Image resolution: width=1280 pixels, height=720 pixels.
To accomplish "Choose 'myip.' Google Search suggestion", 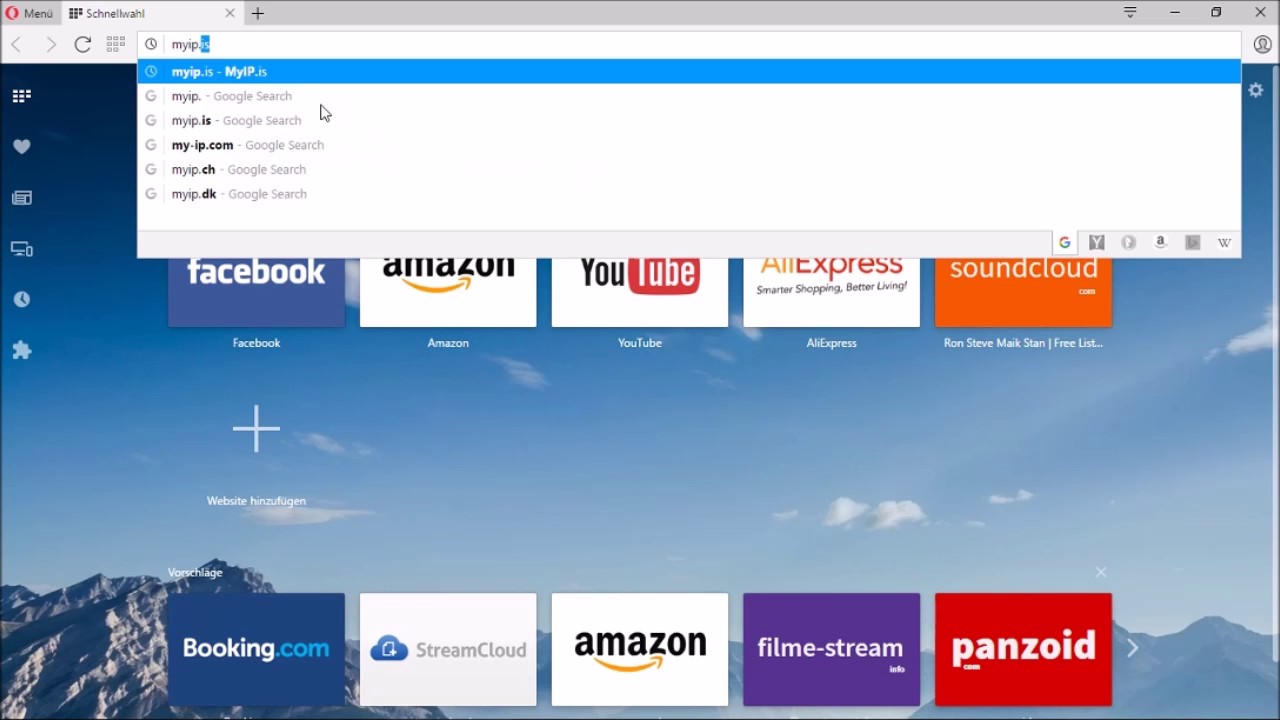I will click(x=689, y=96).
